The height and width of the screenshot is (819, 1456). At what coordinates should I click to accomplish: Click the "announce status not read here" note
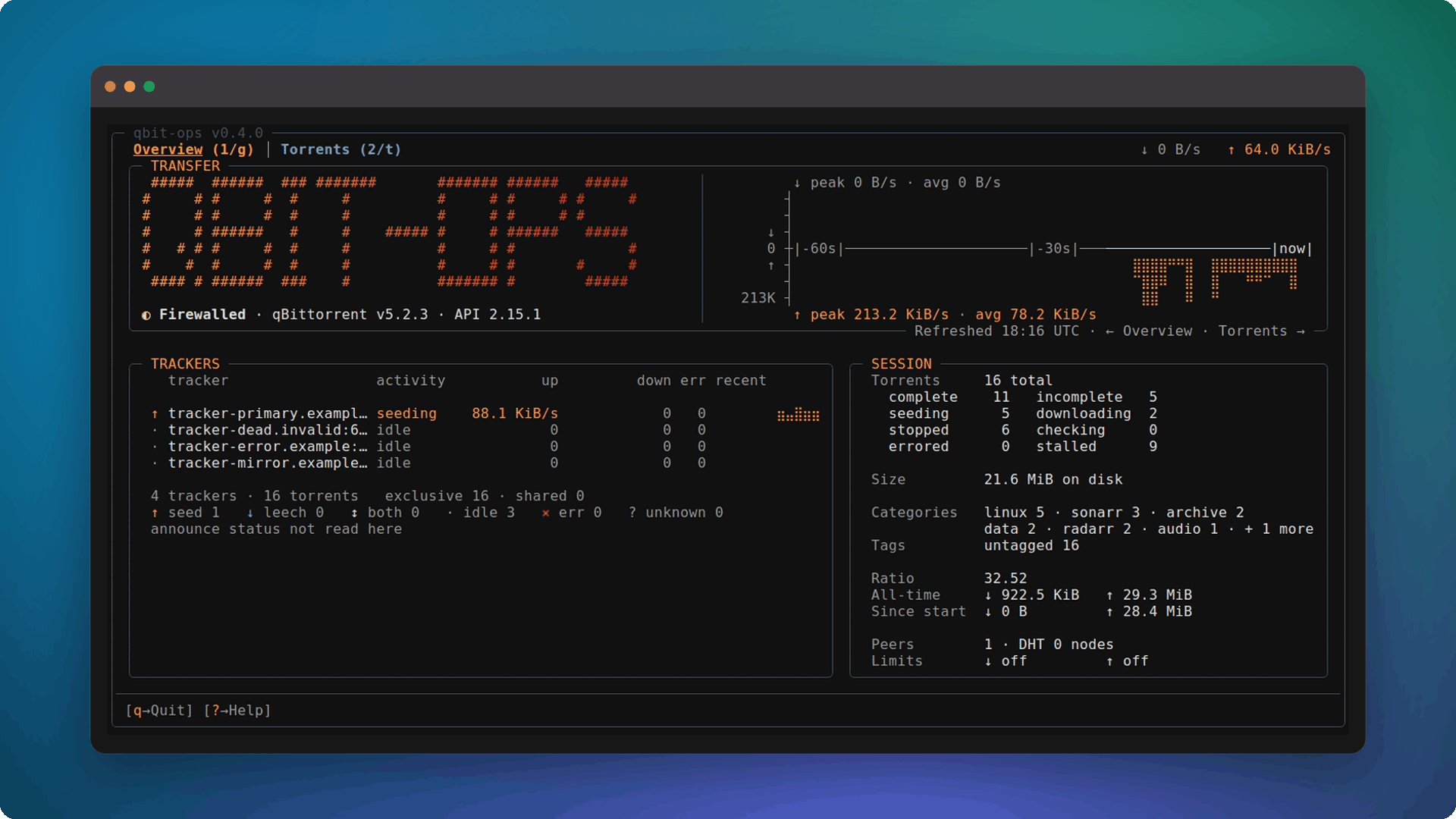click(x=276, y=529)
